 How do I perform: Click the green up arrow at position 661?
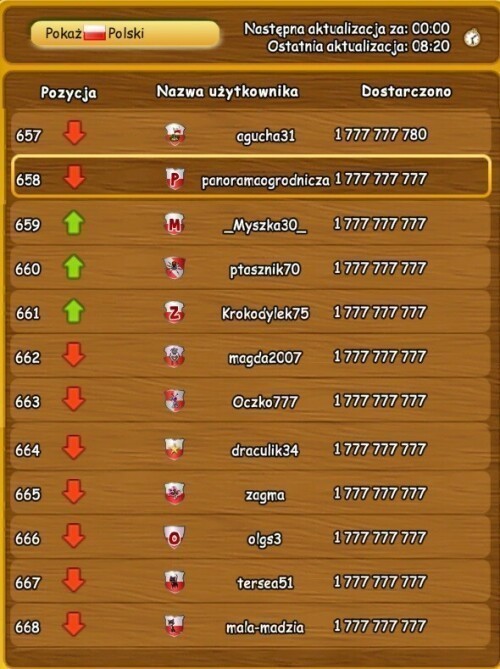click(x=74, y=311)
